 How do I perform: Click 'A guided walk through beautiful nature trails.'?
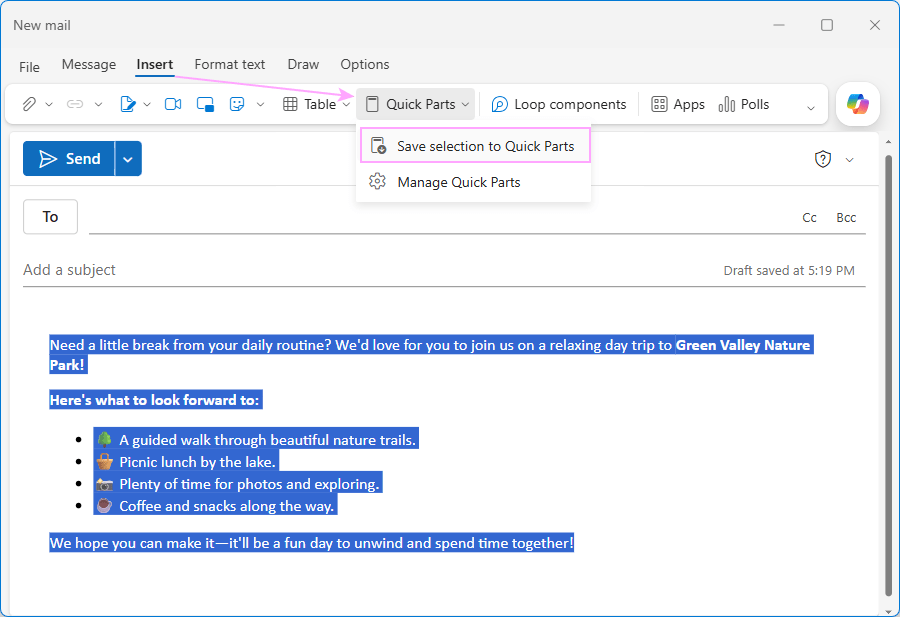click(x=267, y=440)
